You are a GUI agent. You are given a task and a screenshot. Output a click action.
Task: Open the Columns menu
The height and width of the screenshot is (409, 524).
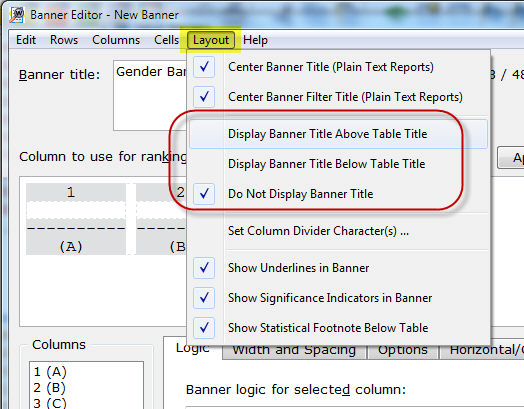coord(116,40)
